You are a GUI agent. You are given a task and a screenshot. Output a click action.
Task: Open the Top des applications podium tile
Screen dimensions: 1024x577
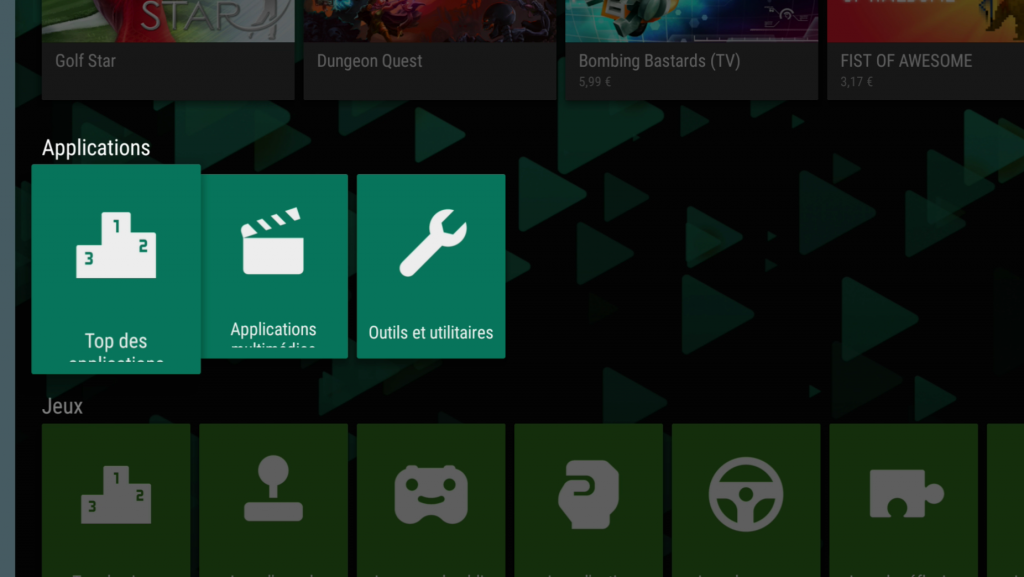(x=116, y=269)
